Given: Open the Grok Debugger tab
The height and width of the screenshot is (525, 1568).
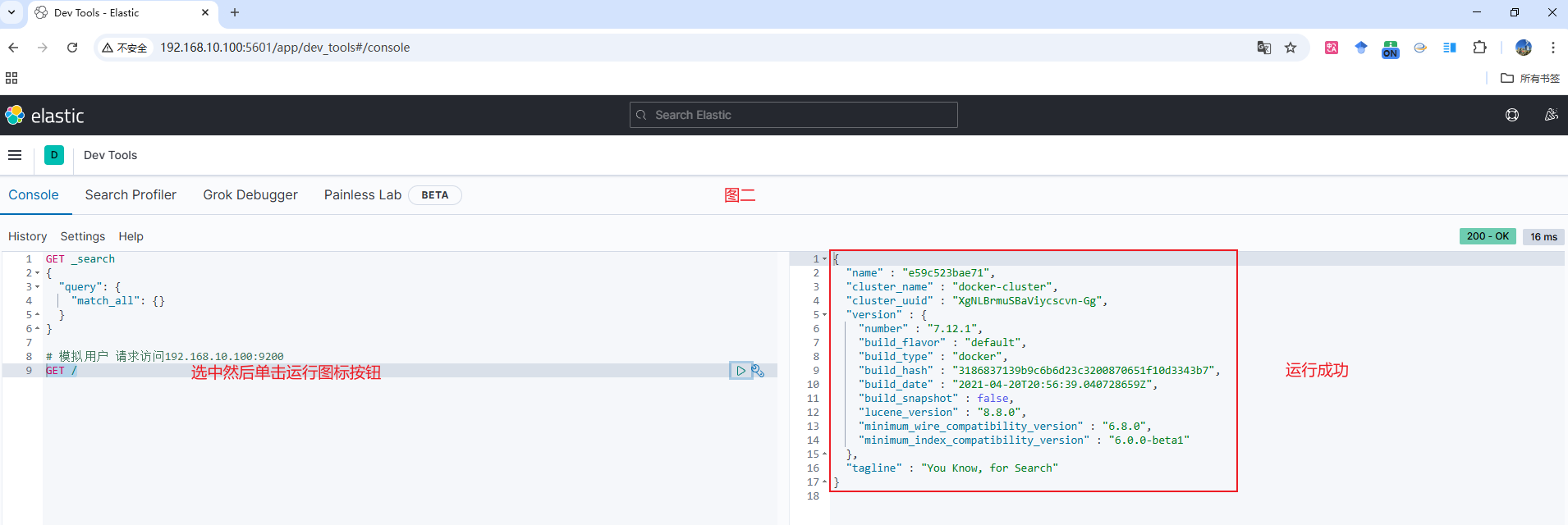Looking at the screenshot, I should 250,195.
